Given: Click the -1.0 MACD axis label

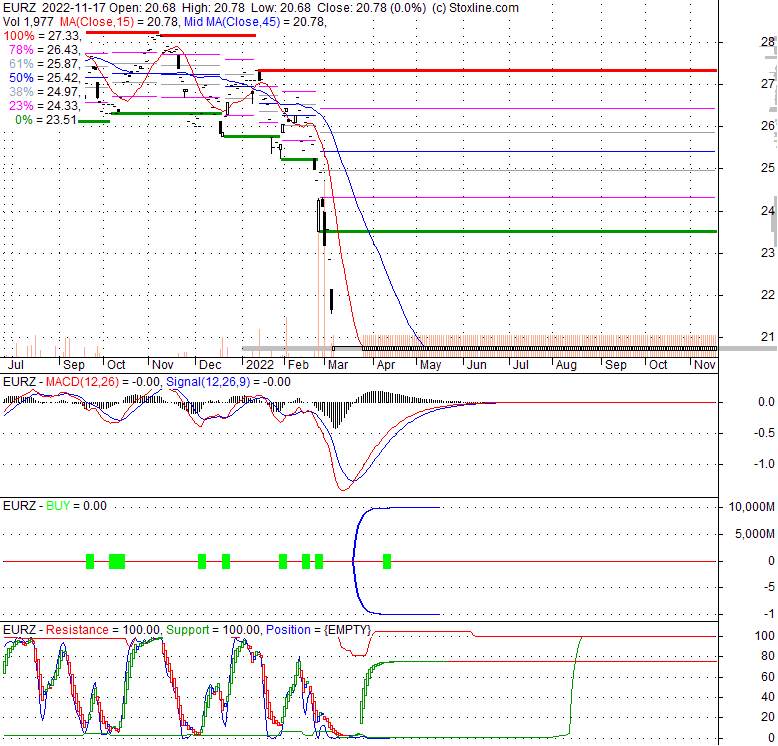Looking at the screenshot, I should [x=764, y=464].
